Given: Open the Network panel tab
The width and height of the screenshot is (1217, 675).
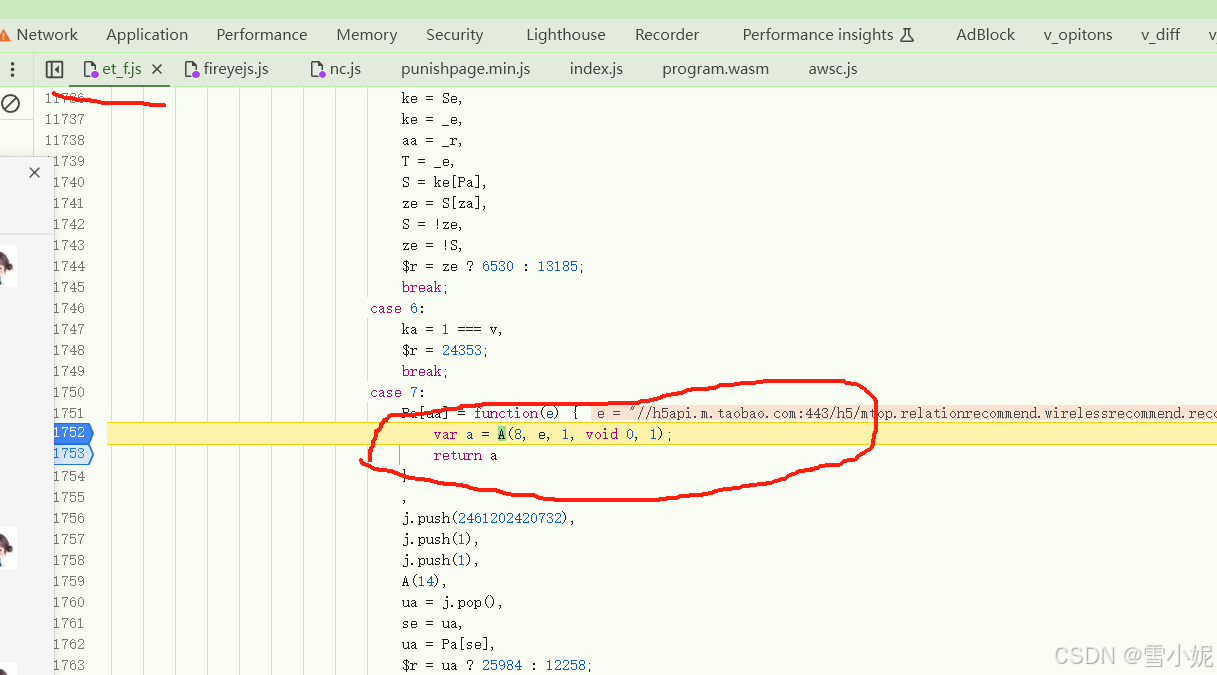Looking at the screenshot, I should [x=47, y=34].
